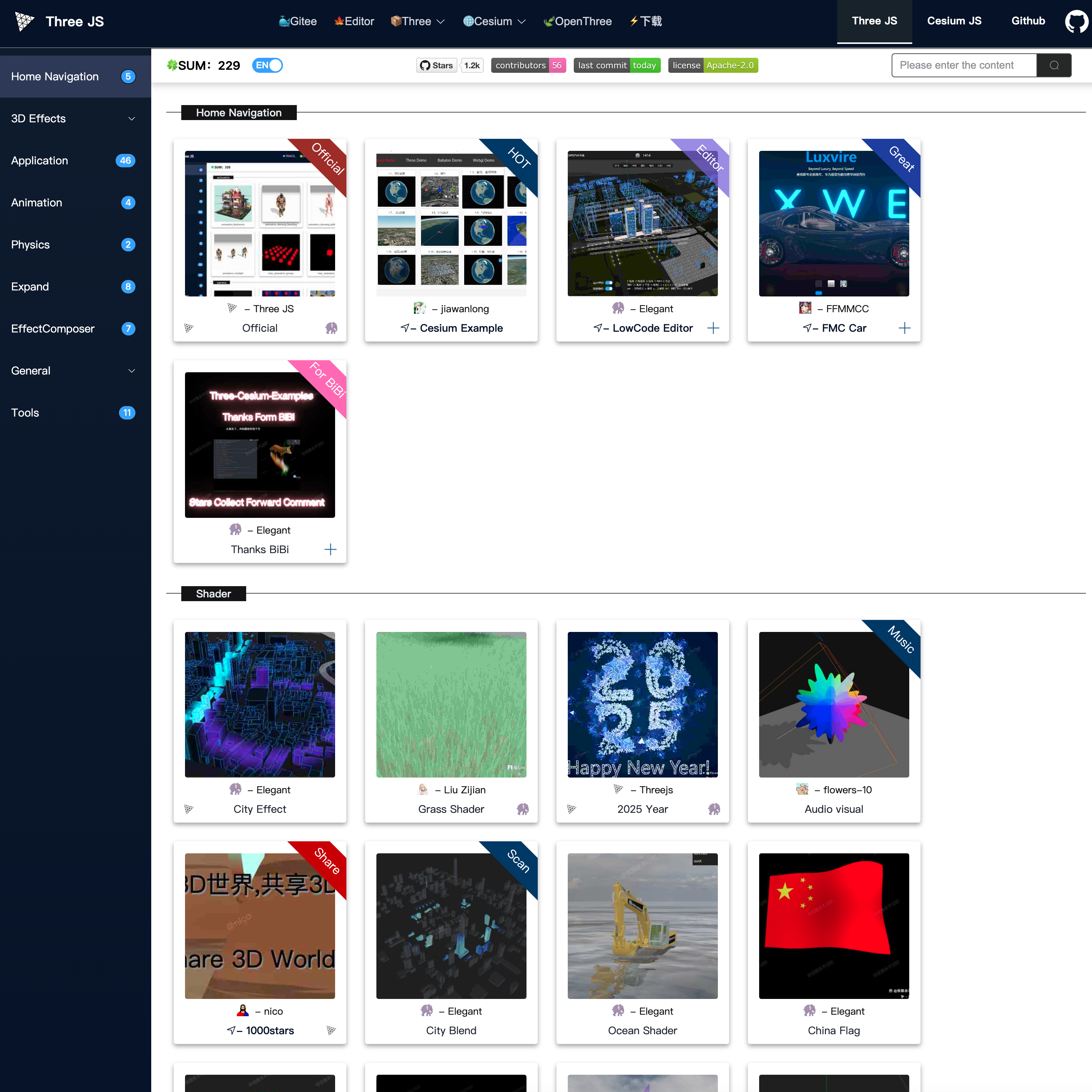Click the last commit today badge
The width and height of the screenshot is (1092, 1092).
click(617, 65)
